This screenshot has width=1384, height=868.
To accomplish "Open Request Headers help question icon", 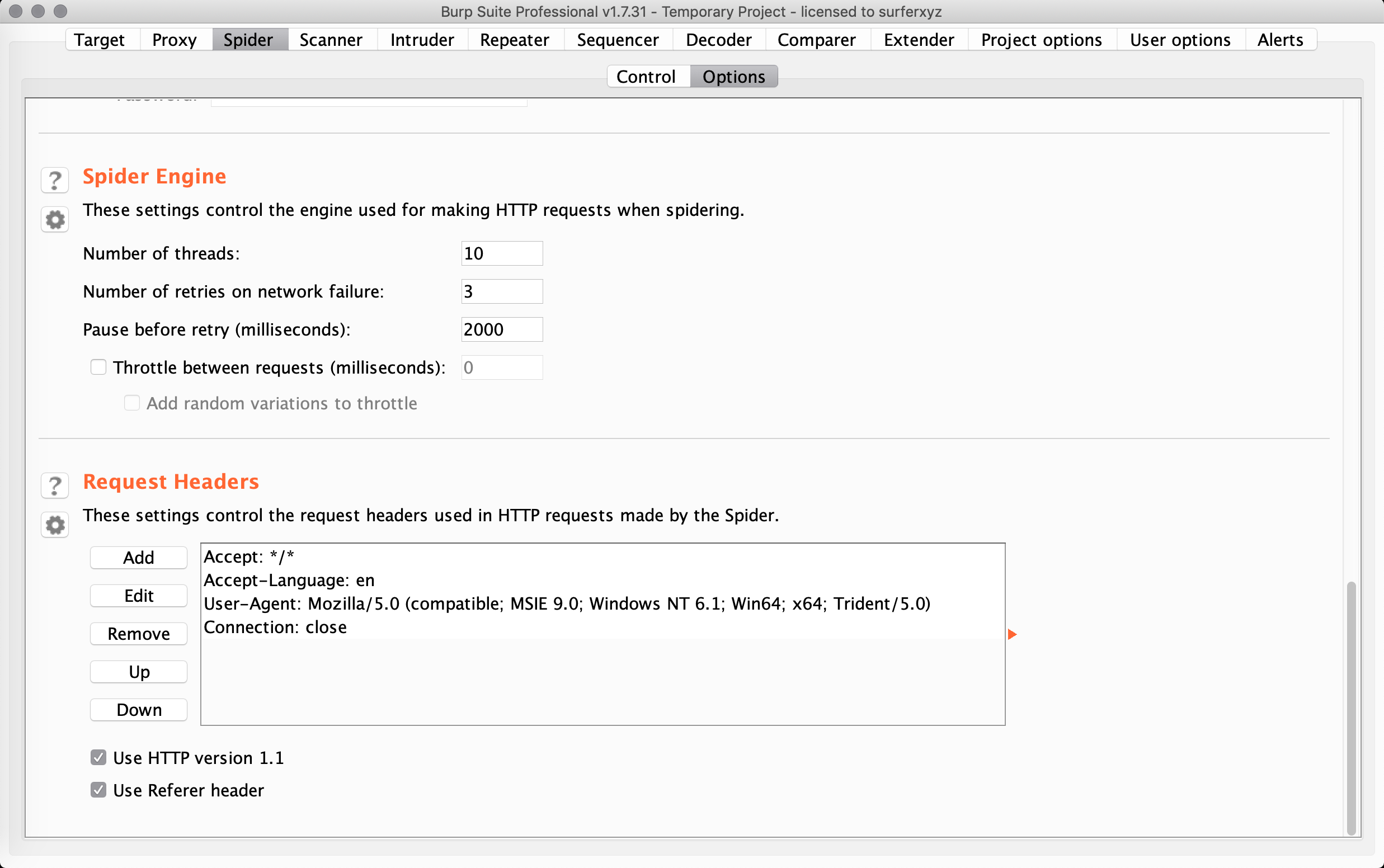I will (x=54, y=485).
